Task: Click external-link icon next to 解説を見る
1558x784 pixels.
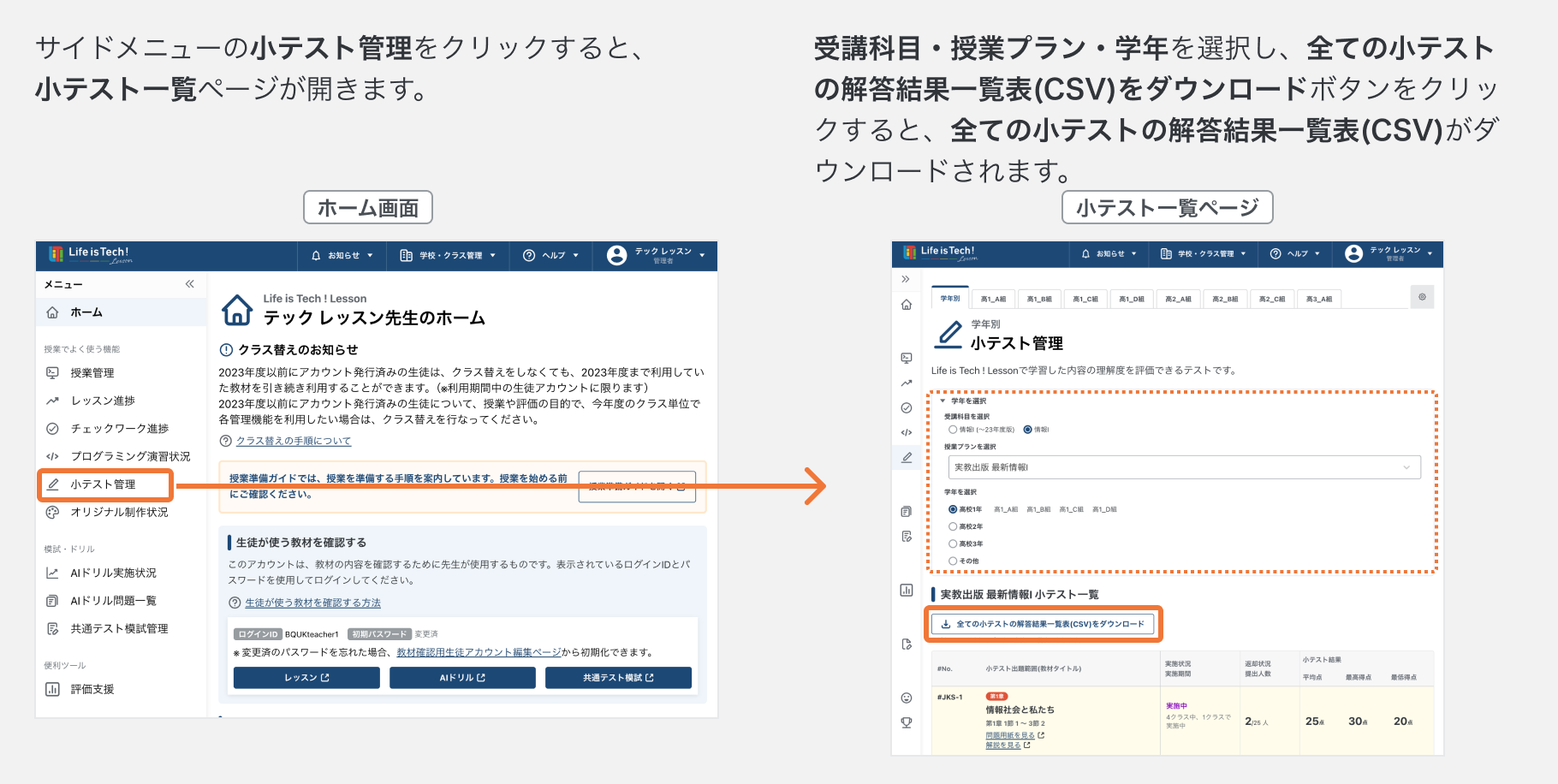Action: coord(1027,745)
